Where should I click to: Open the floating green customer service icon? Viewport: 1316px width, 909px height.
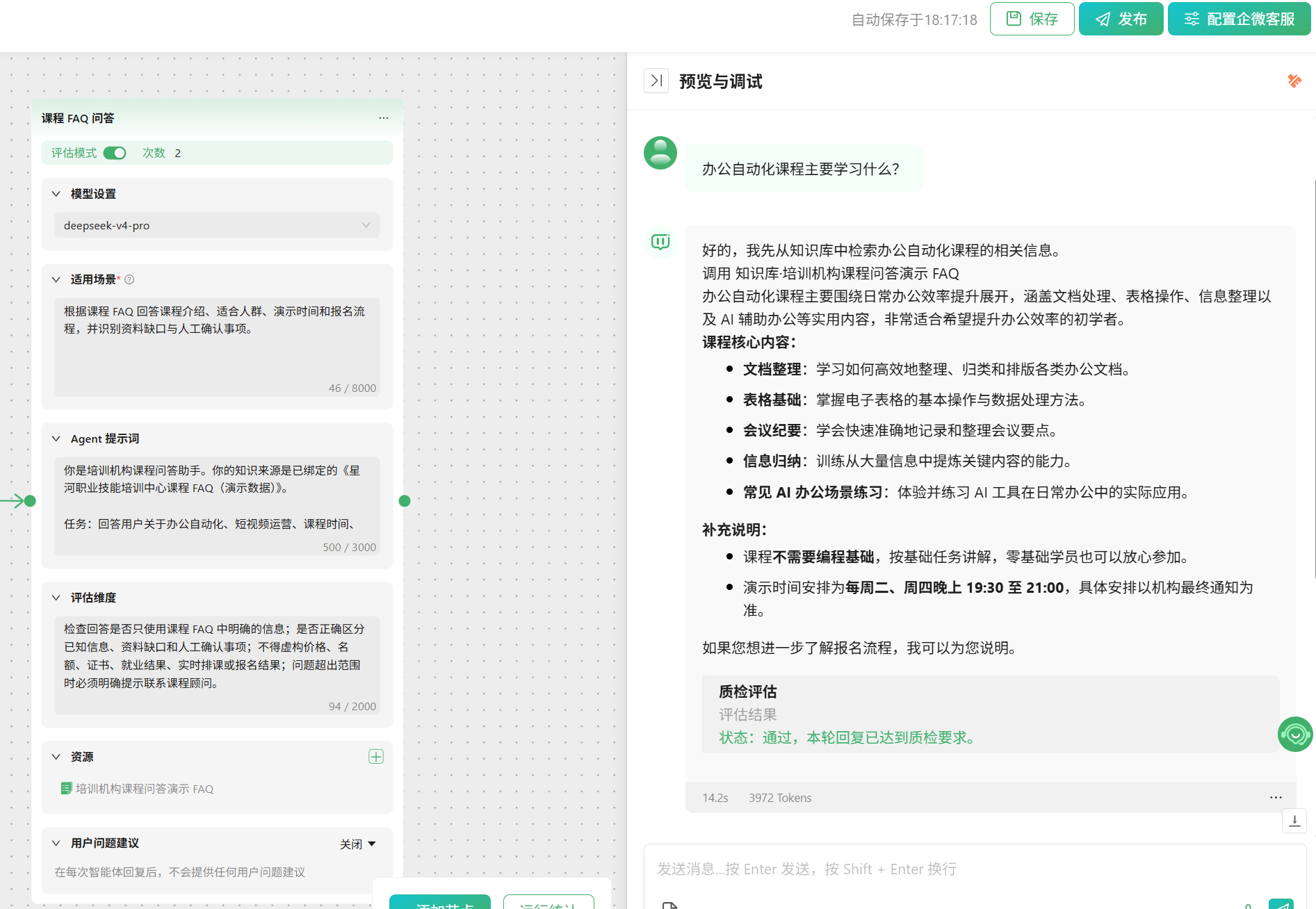coord(1295,735)
